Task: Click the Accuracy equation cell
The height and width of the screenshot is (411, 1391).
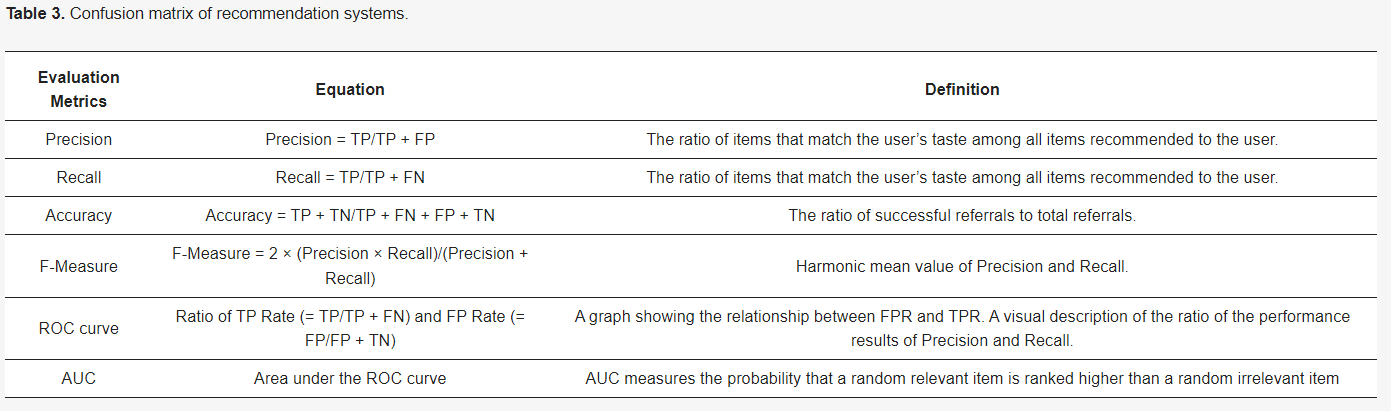Action: pos(350,215)
